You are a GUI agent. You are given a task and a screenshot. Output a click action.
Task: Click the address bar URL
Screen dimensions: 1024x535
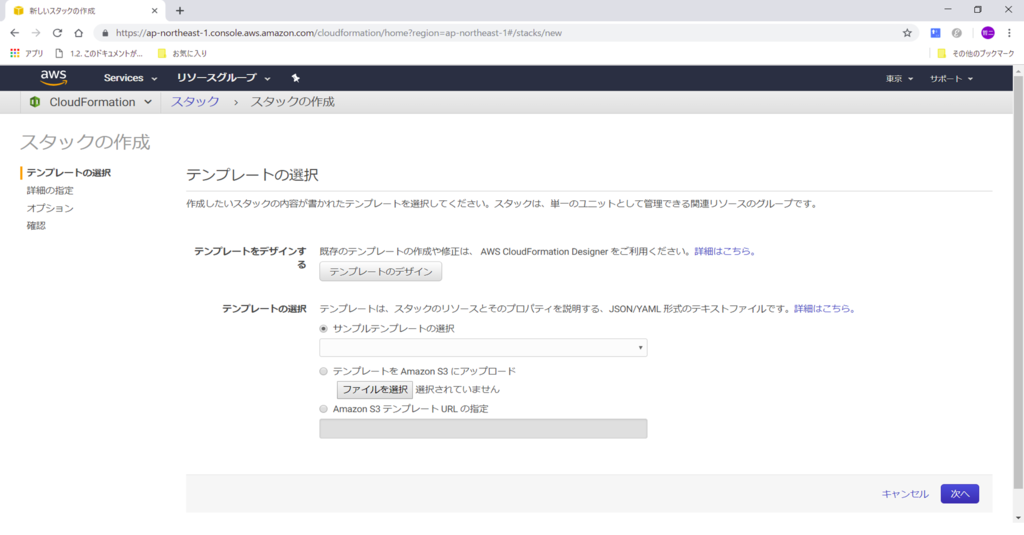pos(338,33)
